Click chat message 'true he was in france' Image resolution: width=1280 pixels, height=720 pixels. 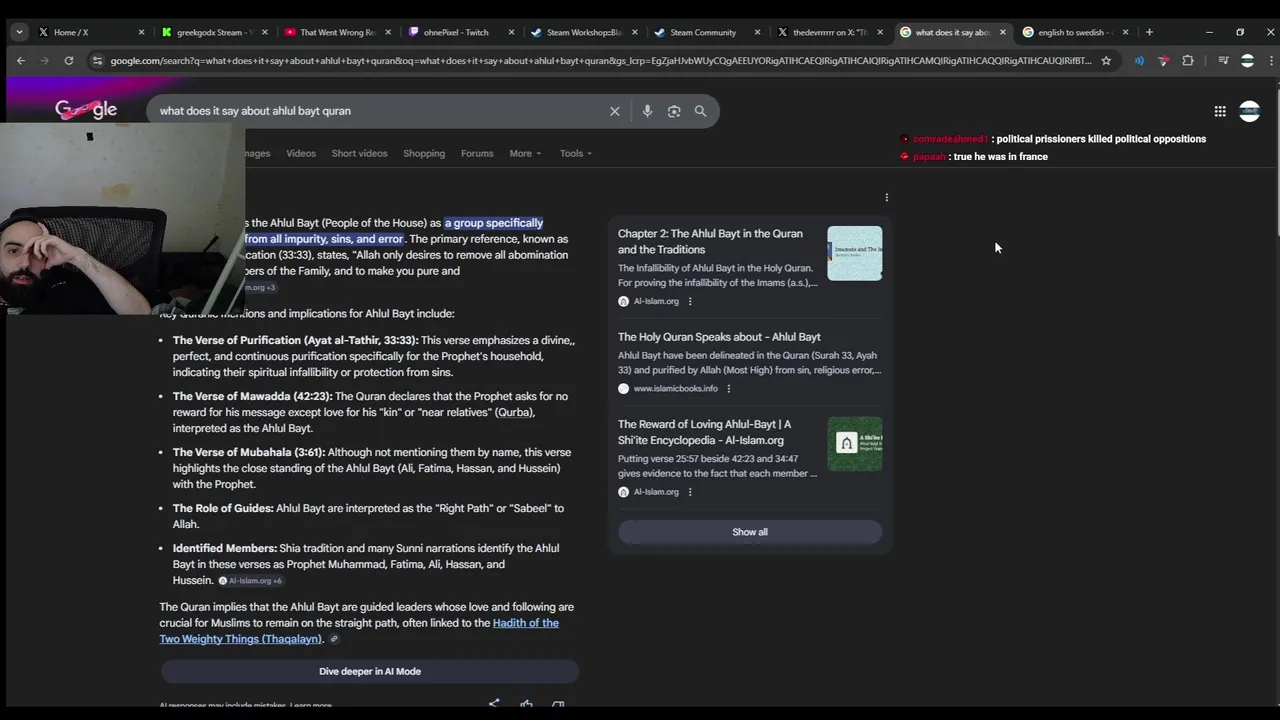click(1000, 157)
